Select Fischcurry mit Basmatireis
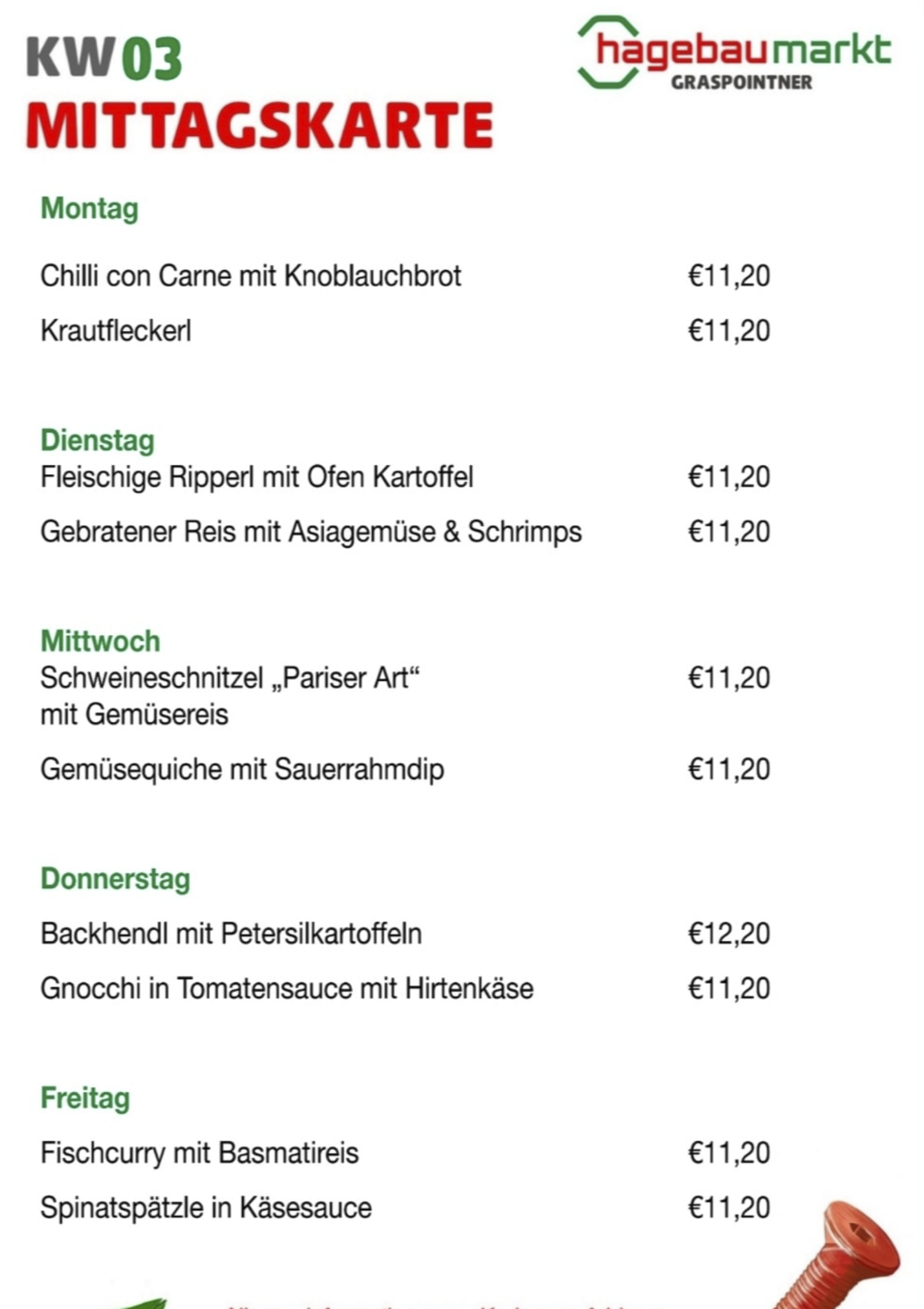The height and width of the screenshot is (1309, 924). coord(200,1153)
